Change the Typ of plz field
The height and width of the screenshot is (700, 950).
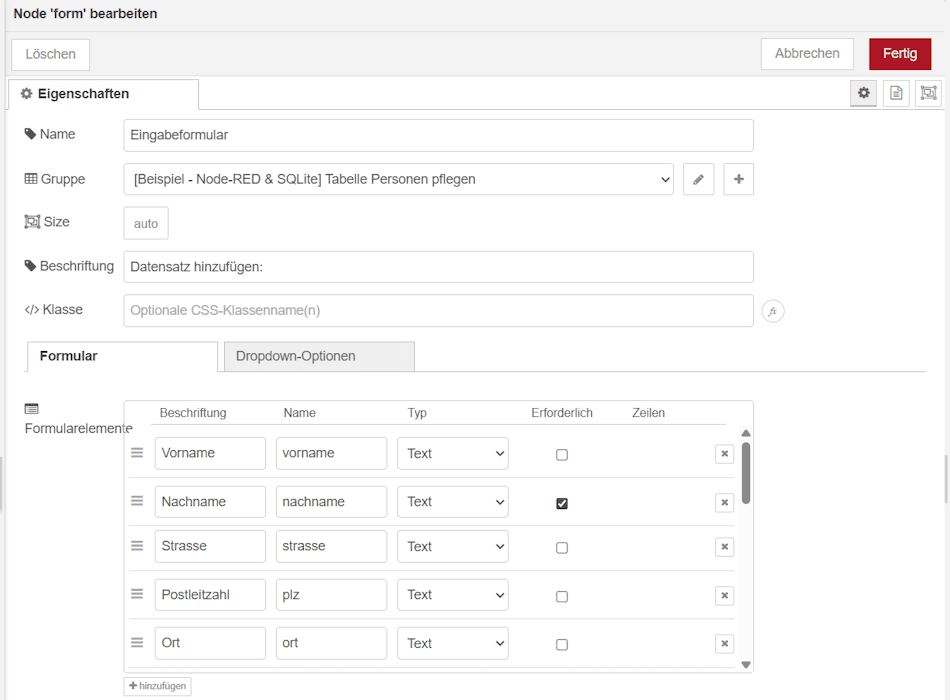point(452,595)
